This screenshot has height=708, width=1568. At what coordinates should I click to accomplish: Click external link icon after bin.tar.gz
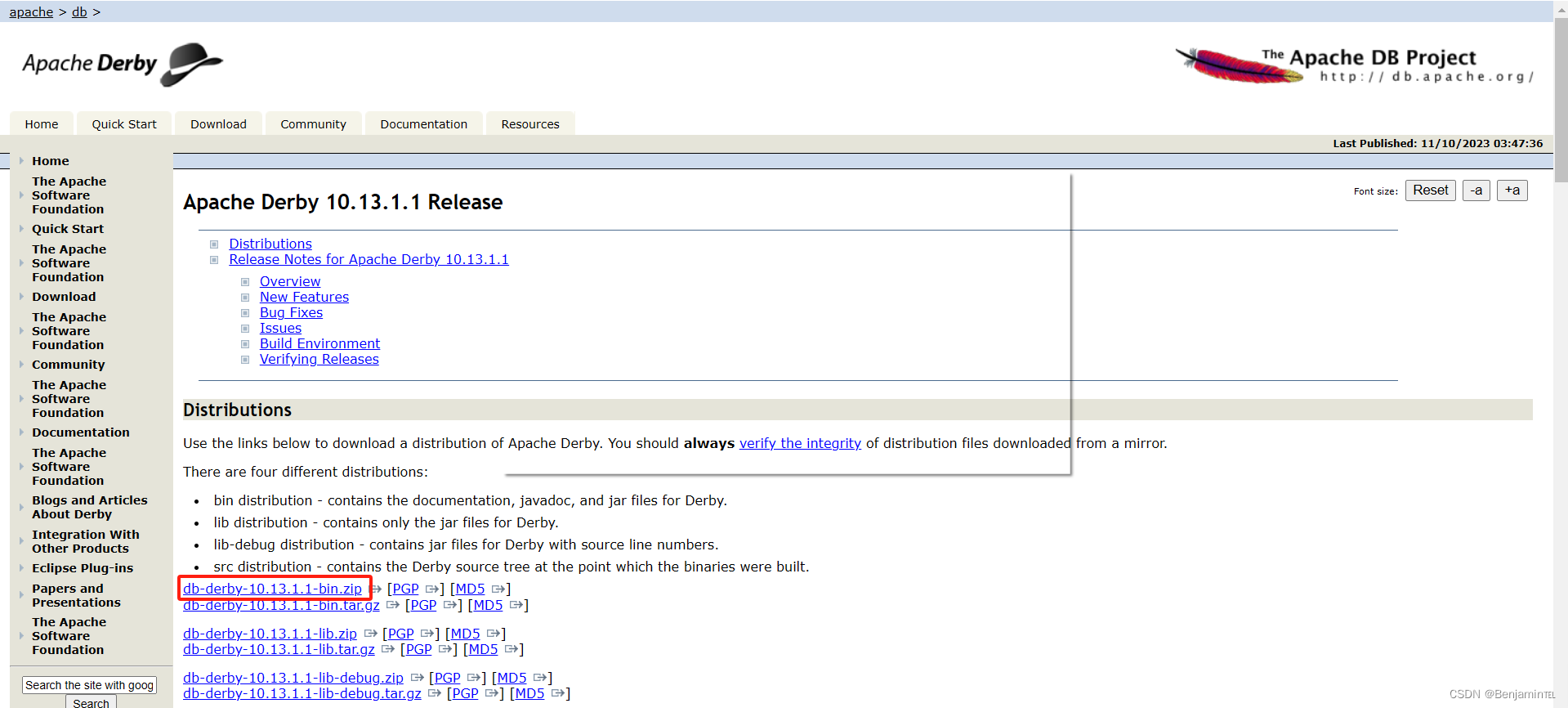[x=393, y=605]
